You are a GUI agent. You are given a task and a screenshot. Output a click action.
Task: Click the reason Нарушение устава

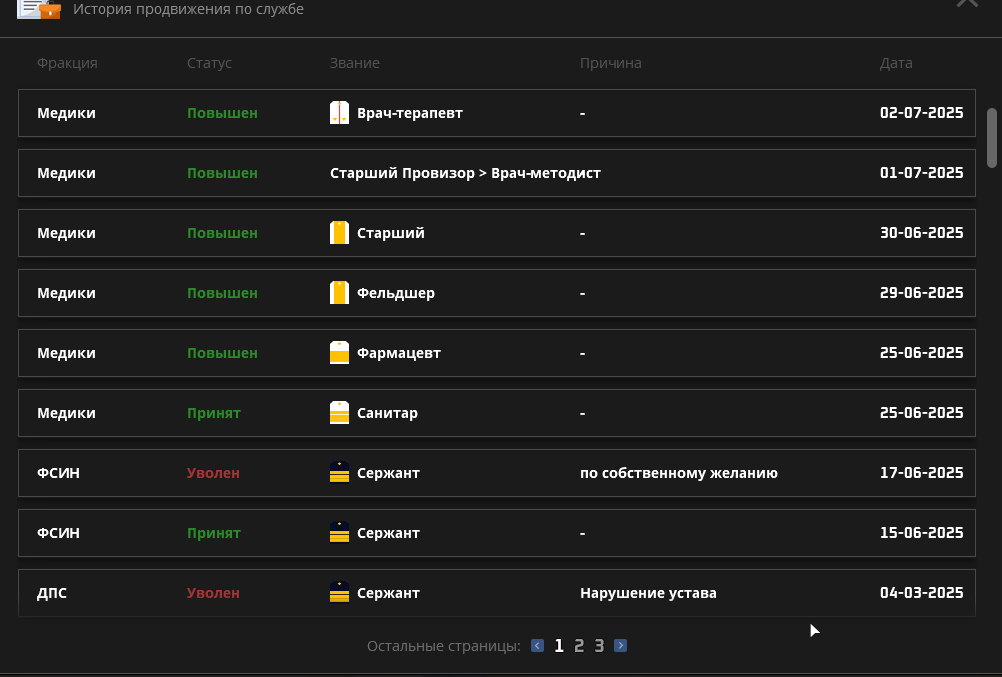(x=648, y=594)
